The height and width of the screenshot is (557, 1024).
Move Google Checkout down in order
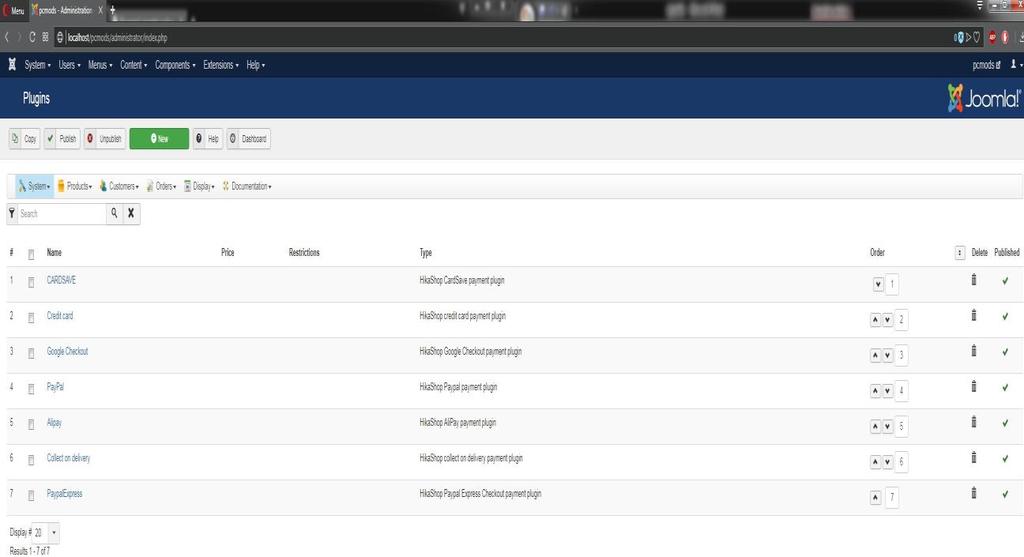(x=888, y=355)
